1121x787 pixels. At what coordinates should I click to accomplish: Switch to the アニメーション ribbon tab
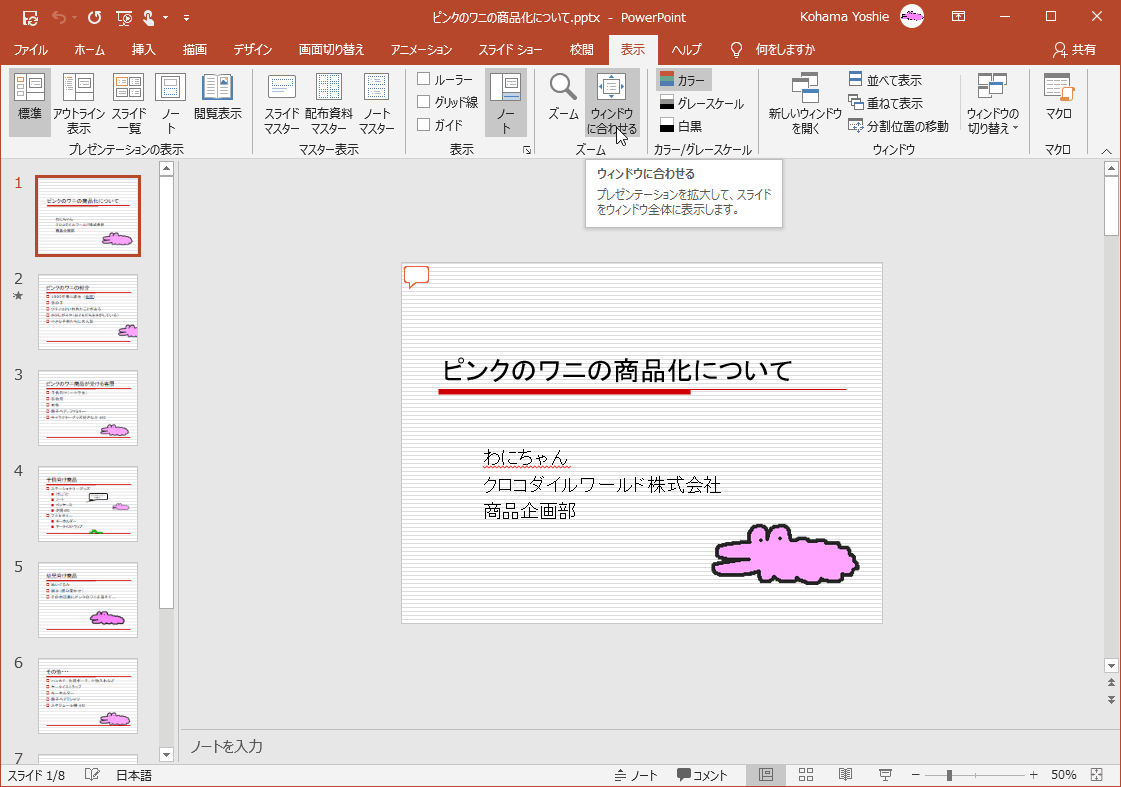tap(420, 49)
